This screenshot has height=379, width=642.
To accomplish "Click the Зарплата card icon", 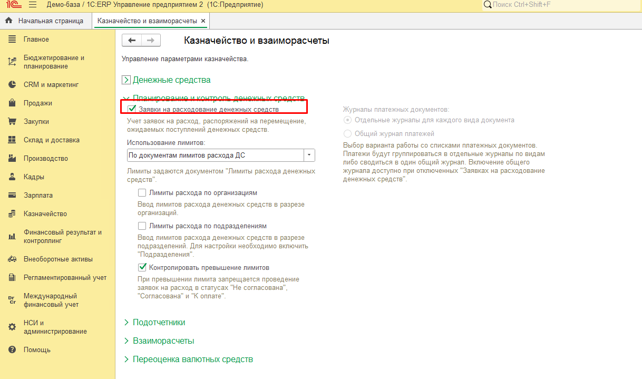I will (12, 195).
